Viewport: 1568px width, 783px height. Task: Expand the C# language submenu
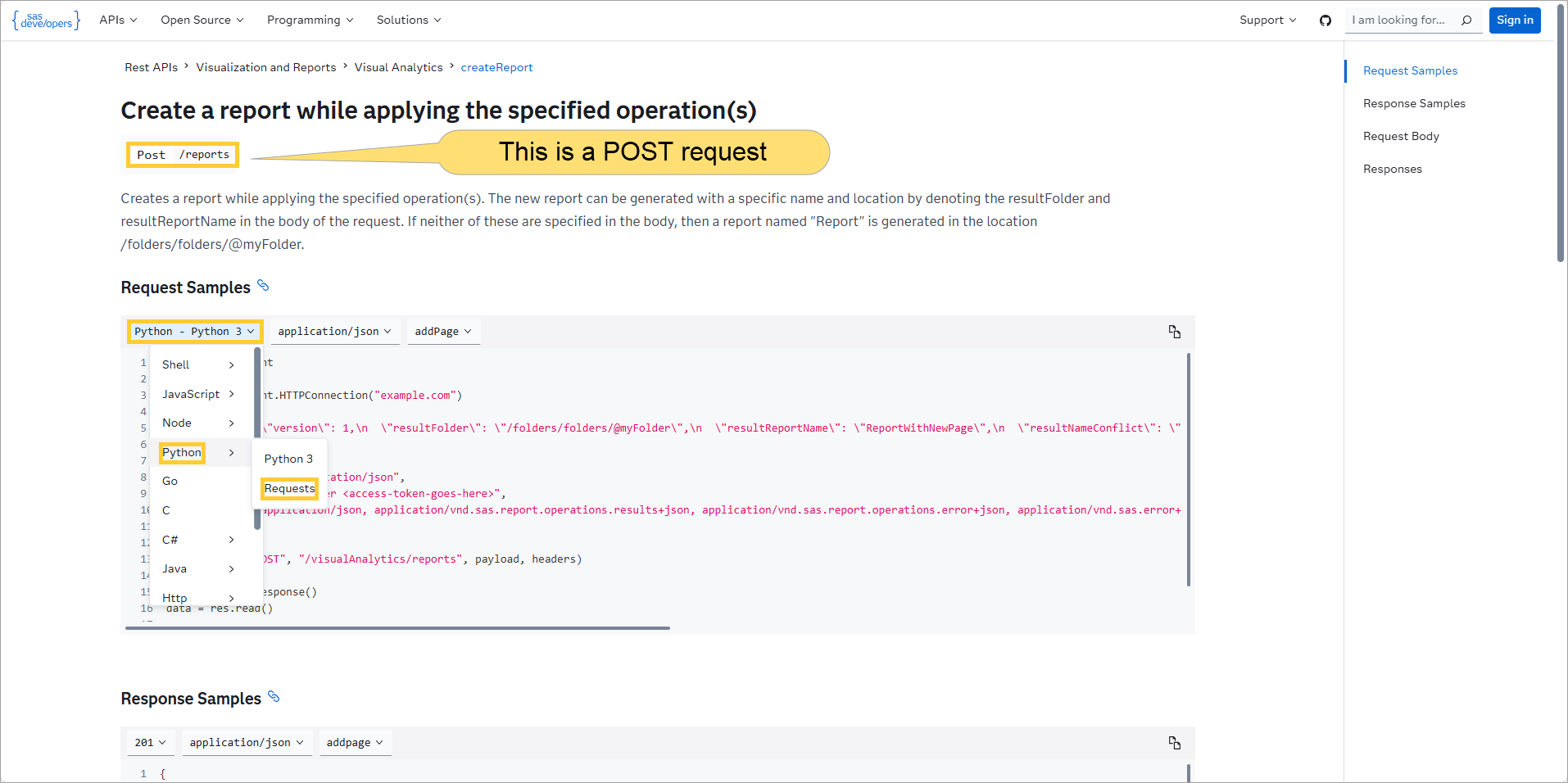(x=170, y=540)
